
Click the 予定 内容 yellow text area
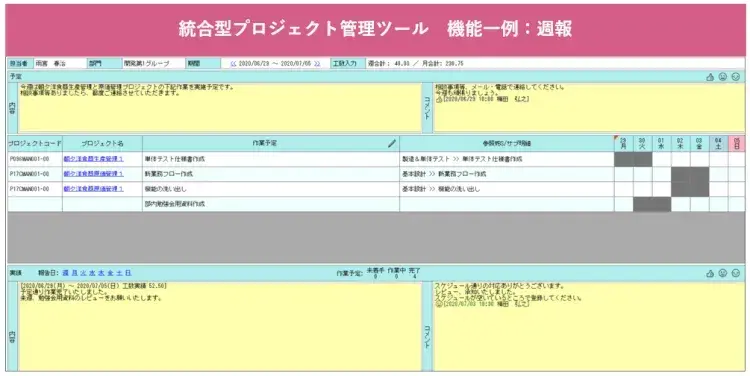pyautogui.click(x=220, y=108)
